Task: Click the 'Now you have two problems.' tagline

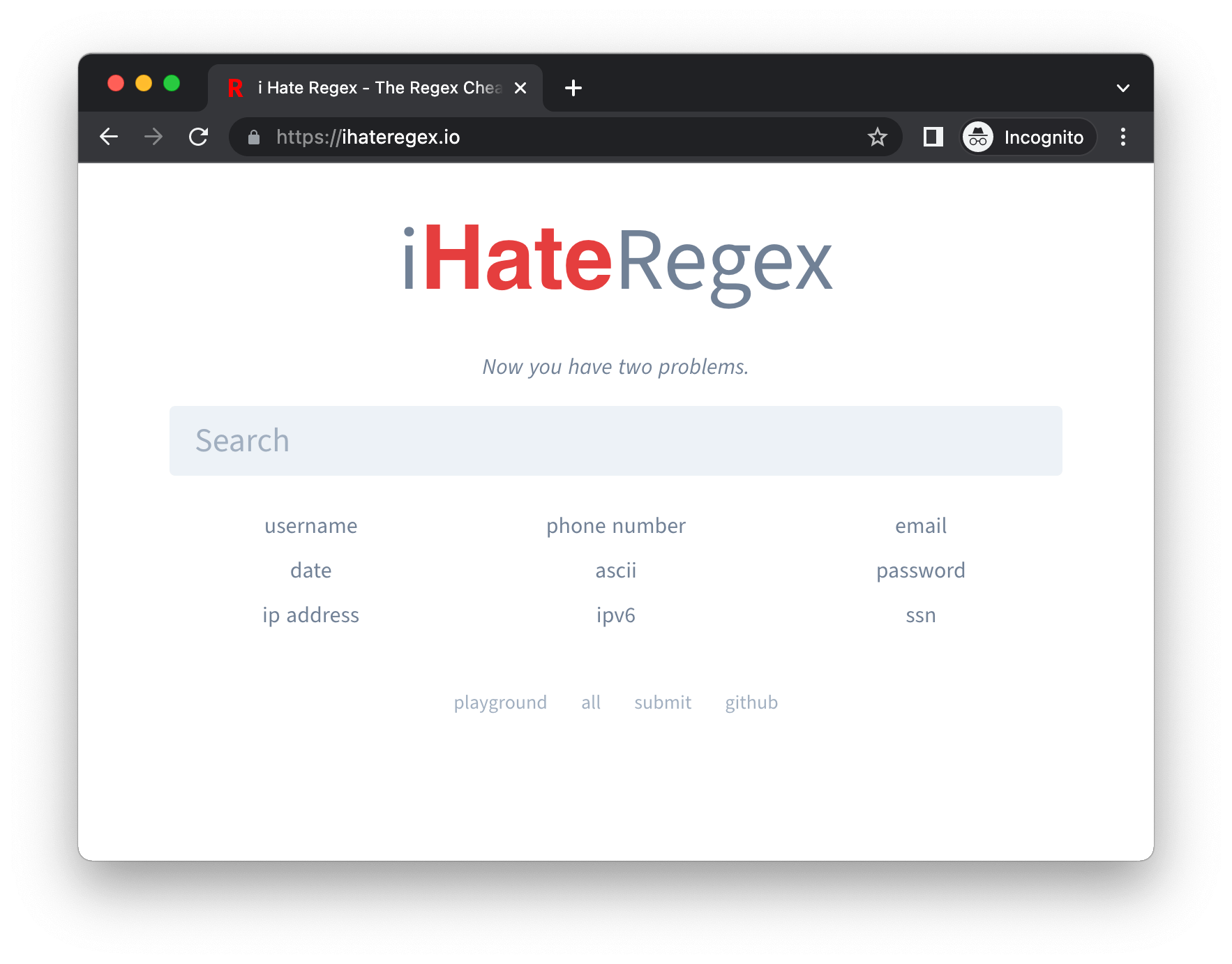Action: [615, 367]
